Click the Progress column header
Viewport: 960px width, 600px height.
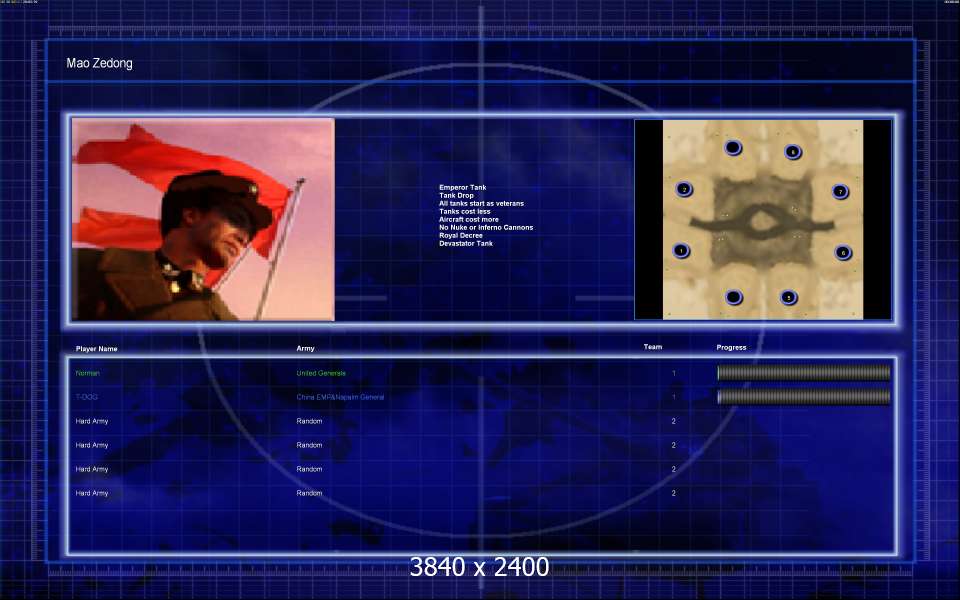[x=731, y=347]
